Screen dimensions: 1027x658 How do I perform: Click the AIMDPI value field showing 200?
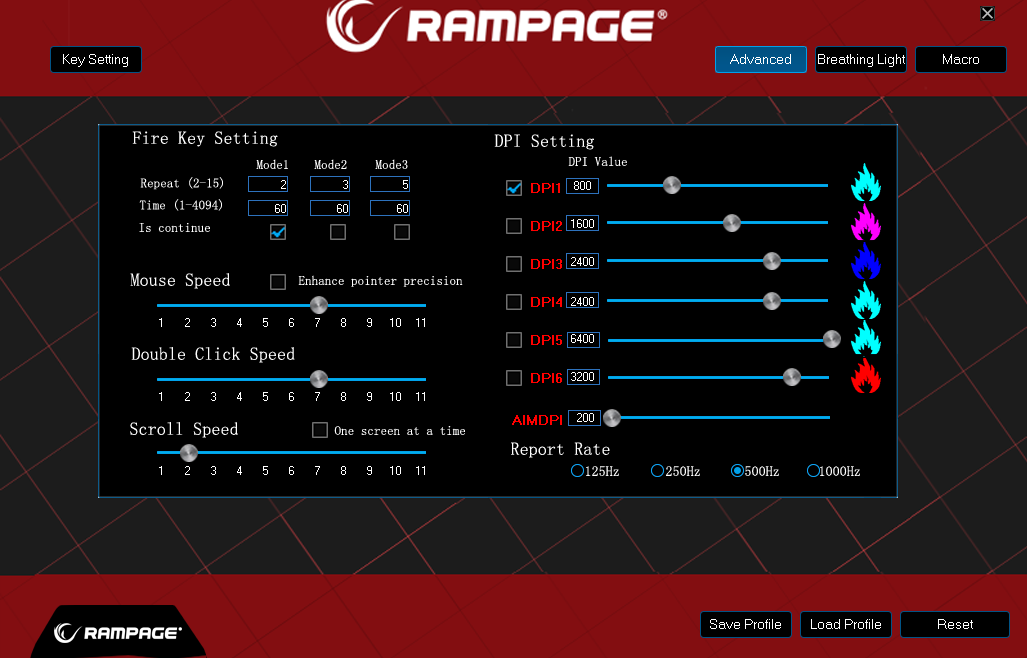pos(584,418)
